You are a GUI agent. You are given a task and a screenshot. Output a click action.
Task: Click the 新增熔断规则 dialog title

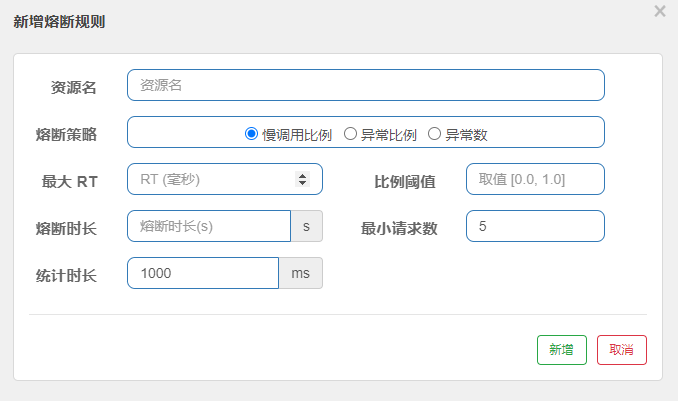coord(59,22)
